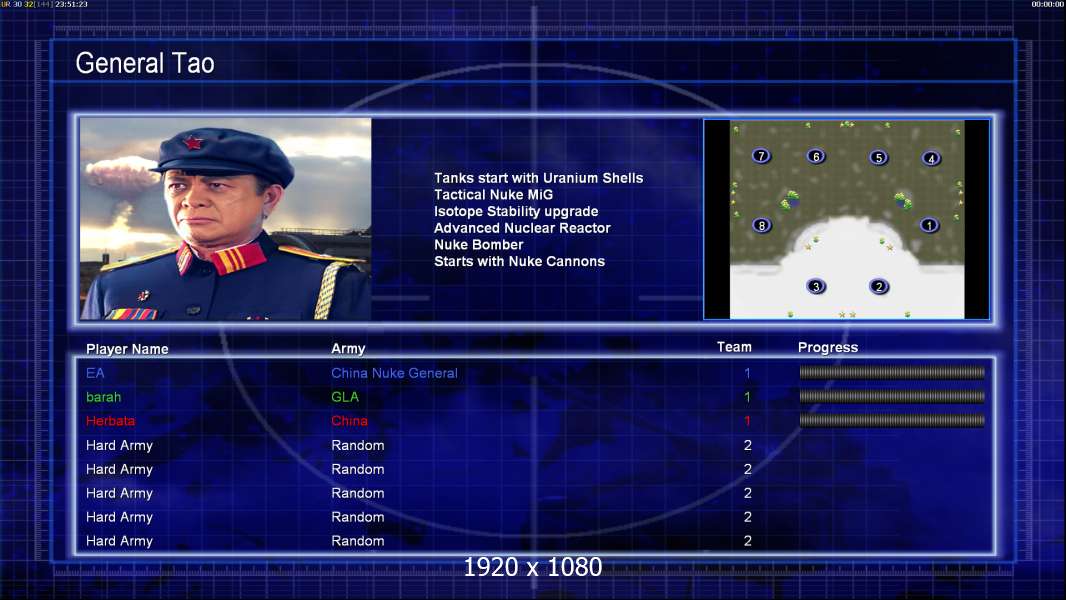Click 'Nuke Bomber' text
1066x600 pixels.
click(479, 245)
